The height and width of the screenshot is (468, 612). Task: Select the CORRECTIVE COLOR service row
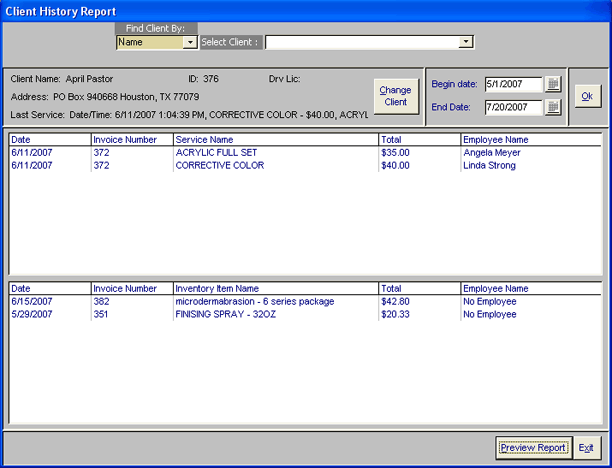click(305, 165)
